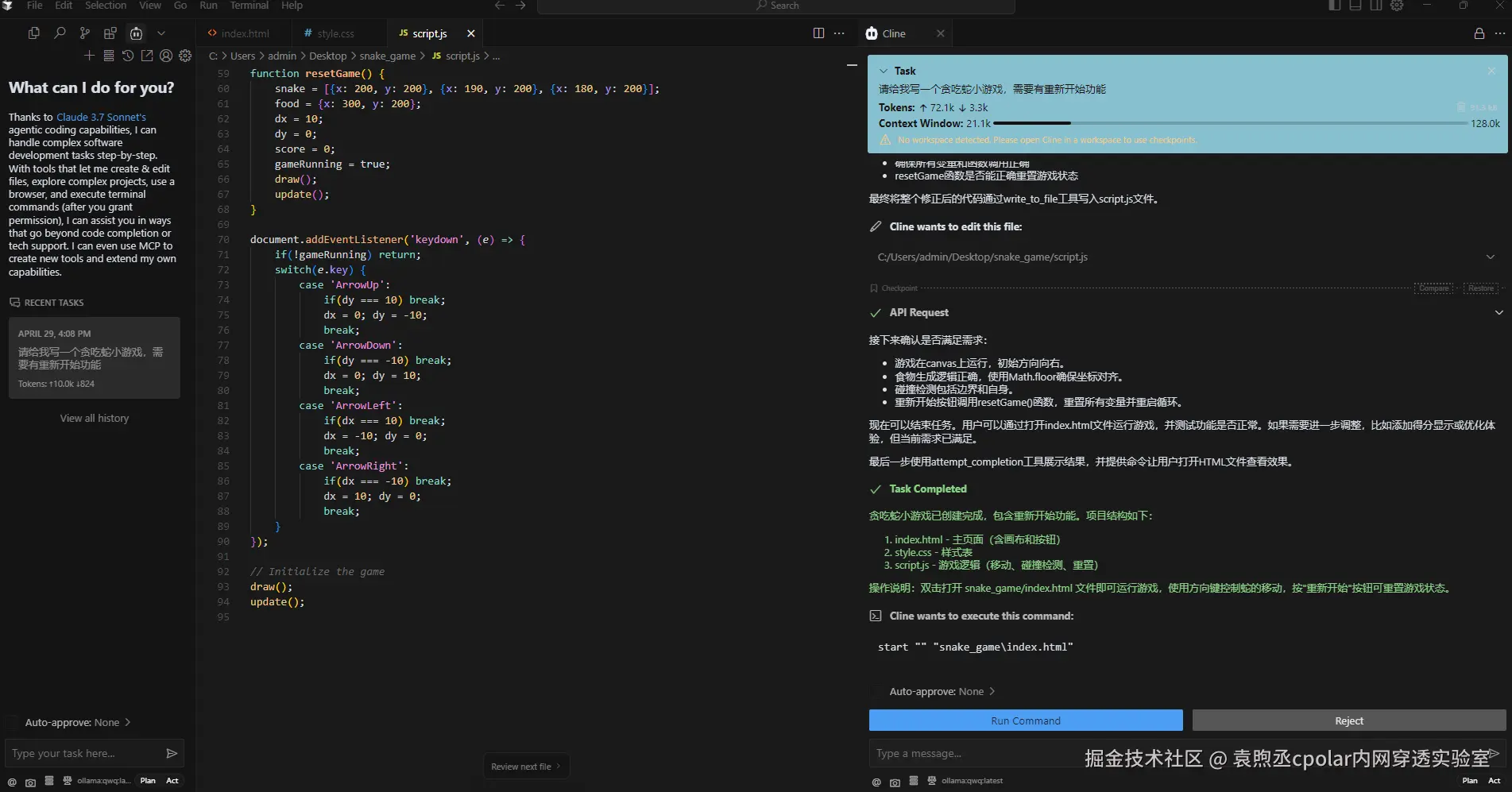Lock the Cline editor group
This screenshot has height=792, width=1512.
1479,33
